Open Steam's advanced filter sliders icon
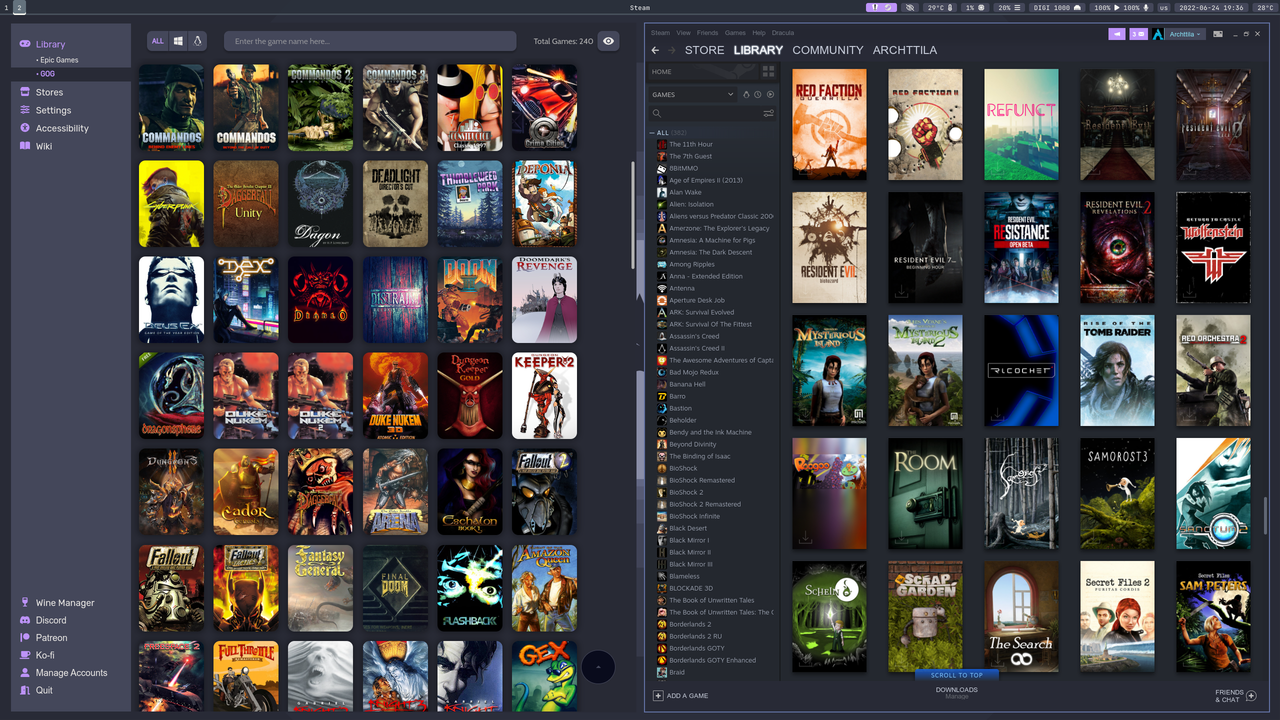The width and height of the screenshot is (1280, 720). click(769, 114)
